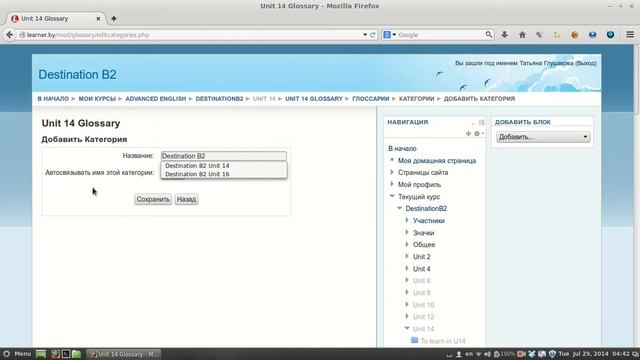Choose autocomplete suggestion Destination B2 Unit 16
640x360 pixels.
pos(224,174)
